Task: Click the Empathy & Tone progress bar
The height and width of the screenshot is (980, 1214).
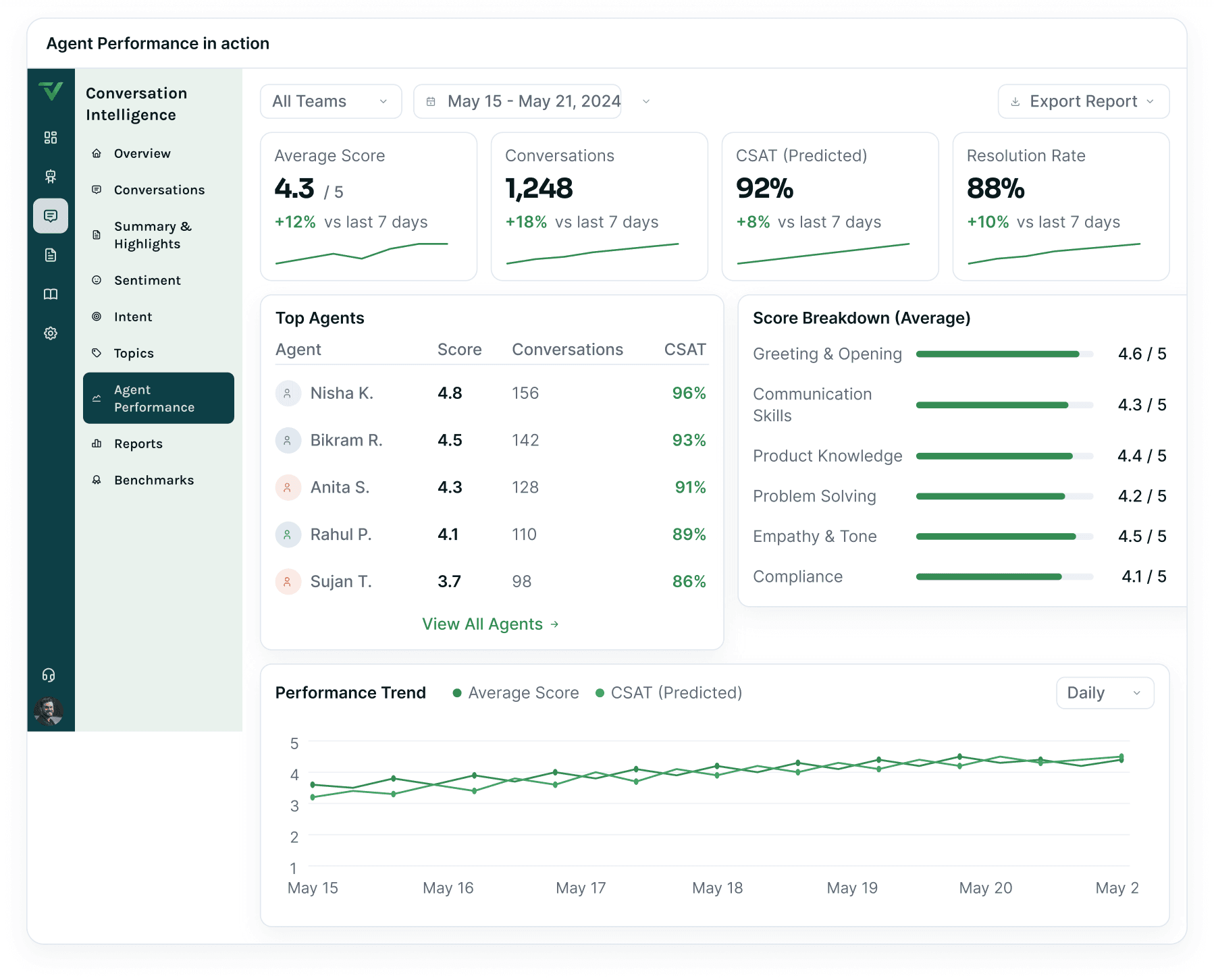Action: click(x=1005, y=537)
